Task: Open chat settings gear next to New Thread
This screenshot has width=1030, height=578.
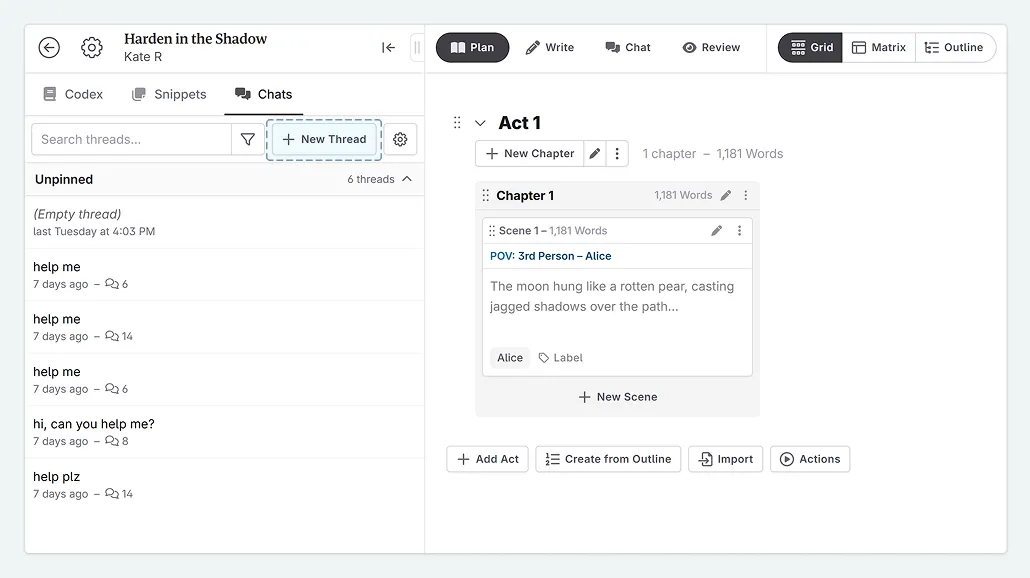Action: (400, 139)
